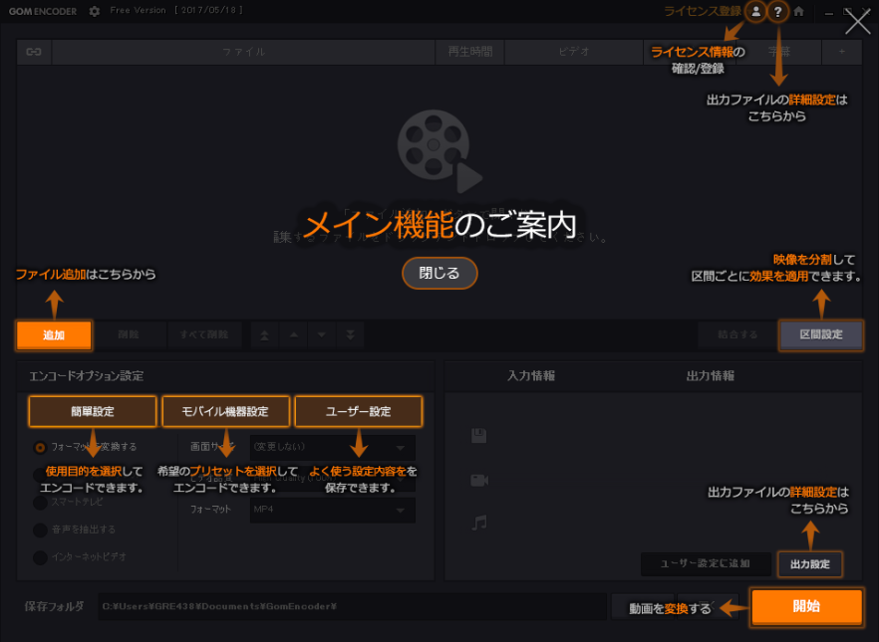
Task: Move the file to the bottom of the list
Action: 350,335
